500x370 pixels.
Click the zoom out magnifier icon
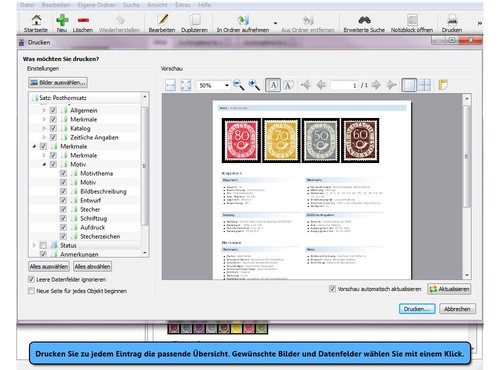coord(238,85)
